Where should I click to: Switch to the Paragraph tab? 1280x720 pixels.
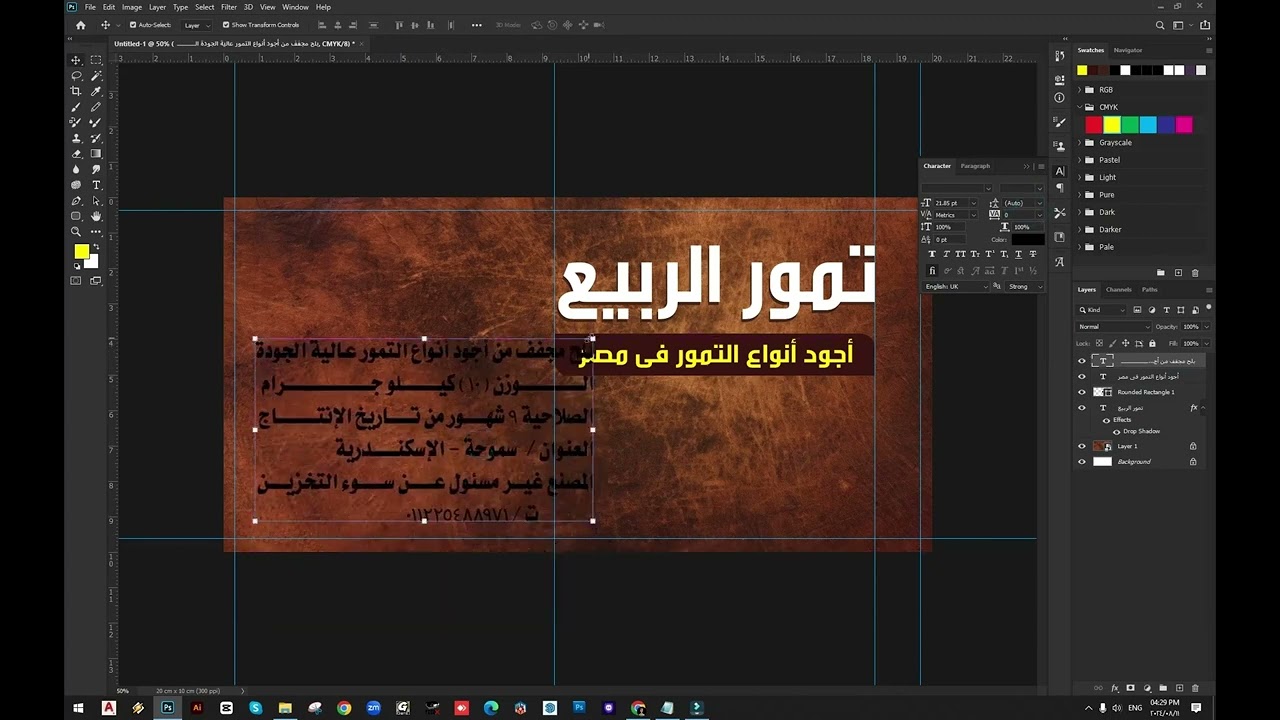click(x=975, y=166)
